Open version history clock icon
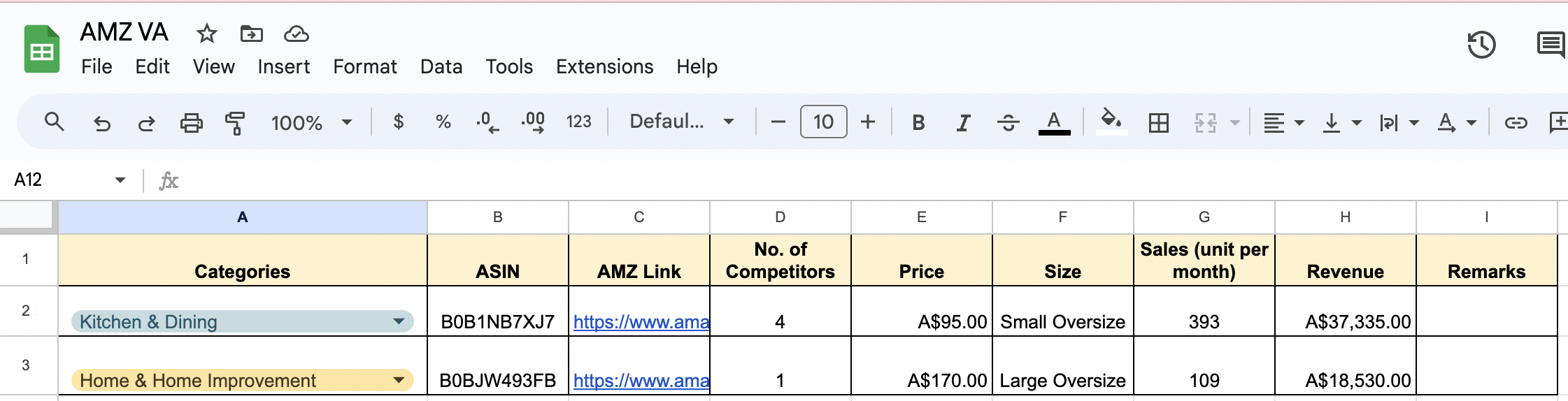1568x401 pixels. tap(1481, 45)
